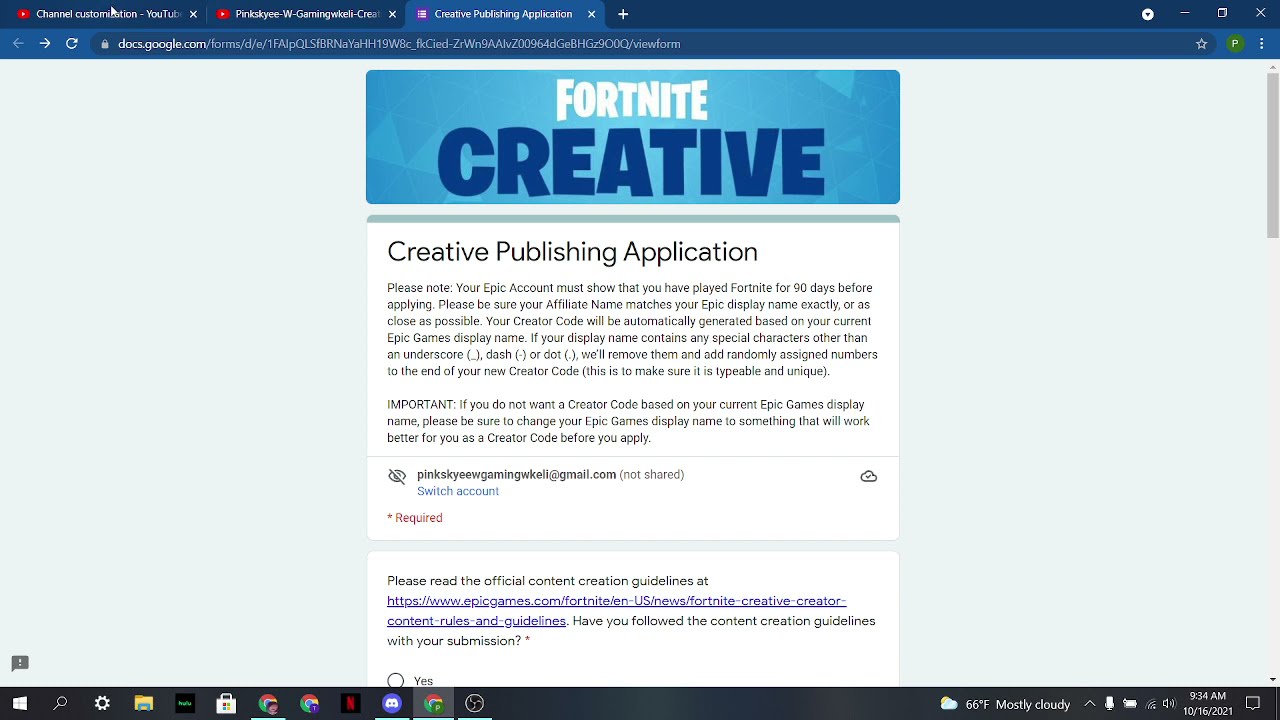The image size is (1280, 720).
Task: Open File Explorer from the taskbar
Action: point(144,704)
